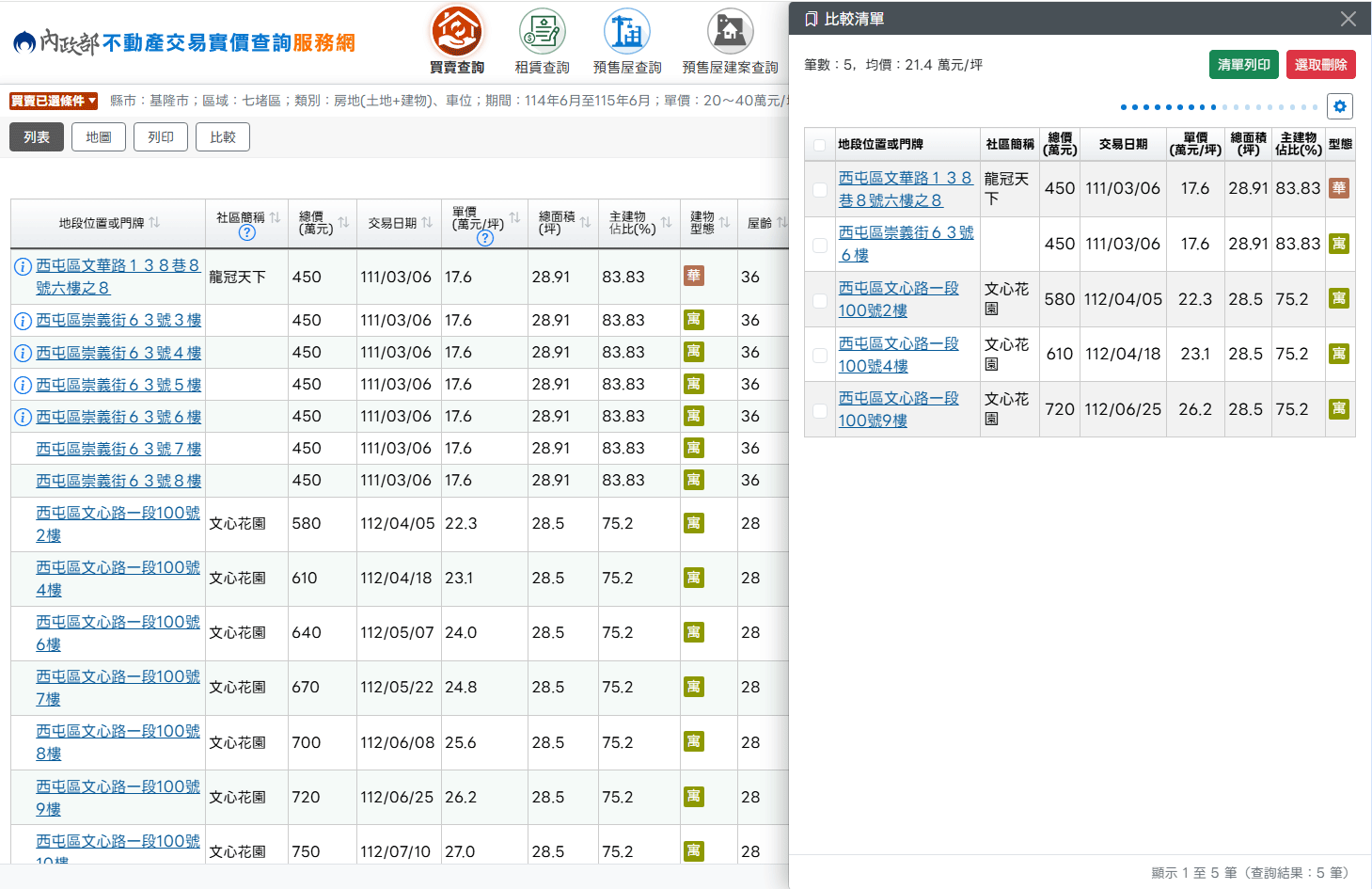
Task: Click unit price cell 27.0
Action: (461, 851)
